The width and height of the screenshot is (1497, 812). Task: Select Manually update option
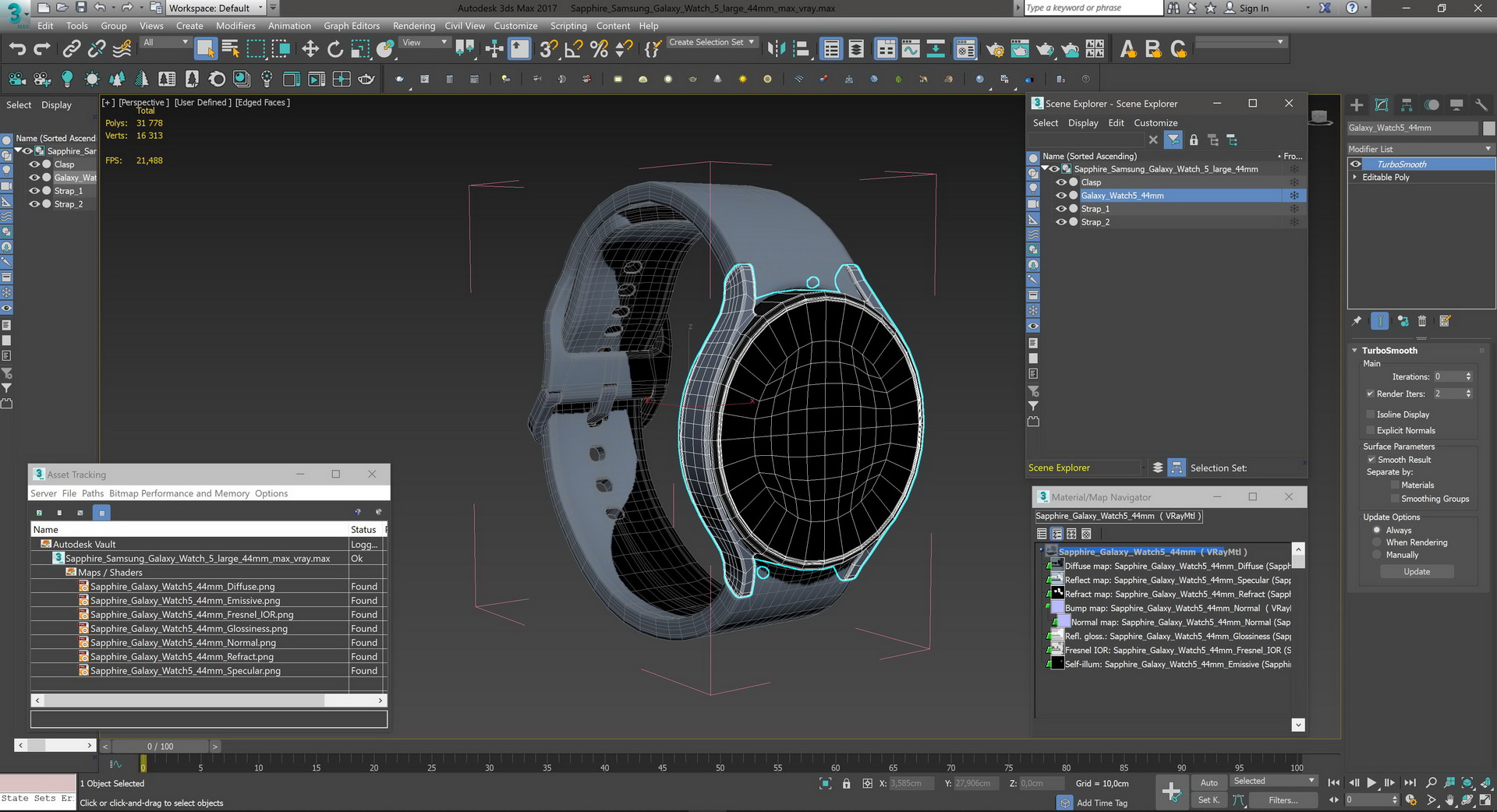pyautogui.click(x=1377, y=555)
